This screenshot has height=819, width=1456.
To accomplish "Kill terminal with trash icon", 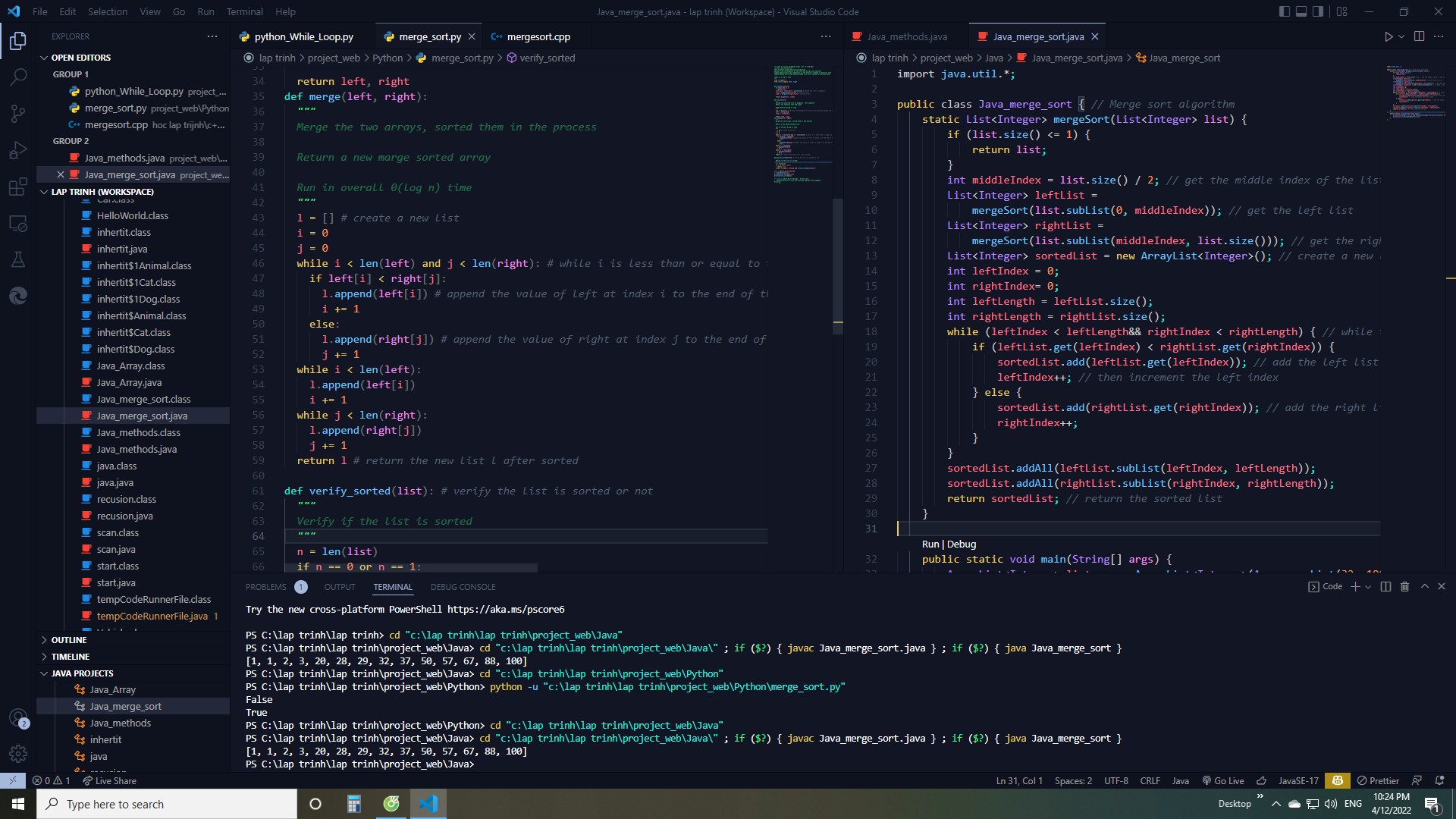I will (1404, 586).
